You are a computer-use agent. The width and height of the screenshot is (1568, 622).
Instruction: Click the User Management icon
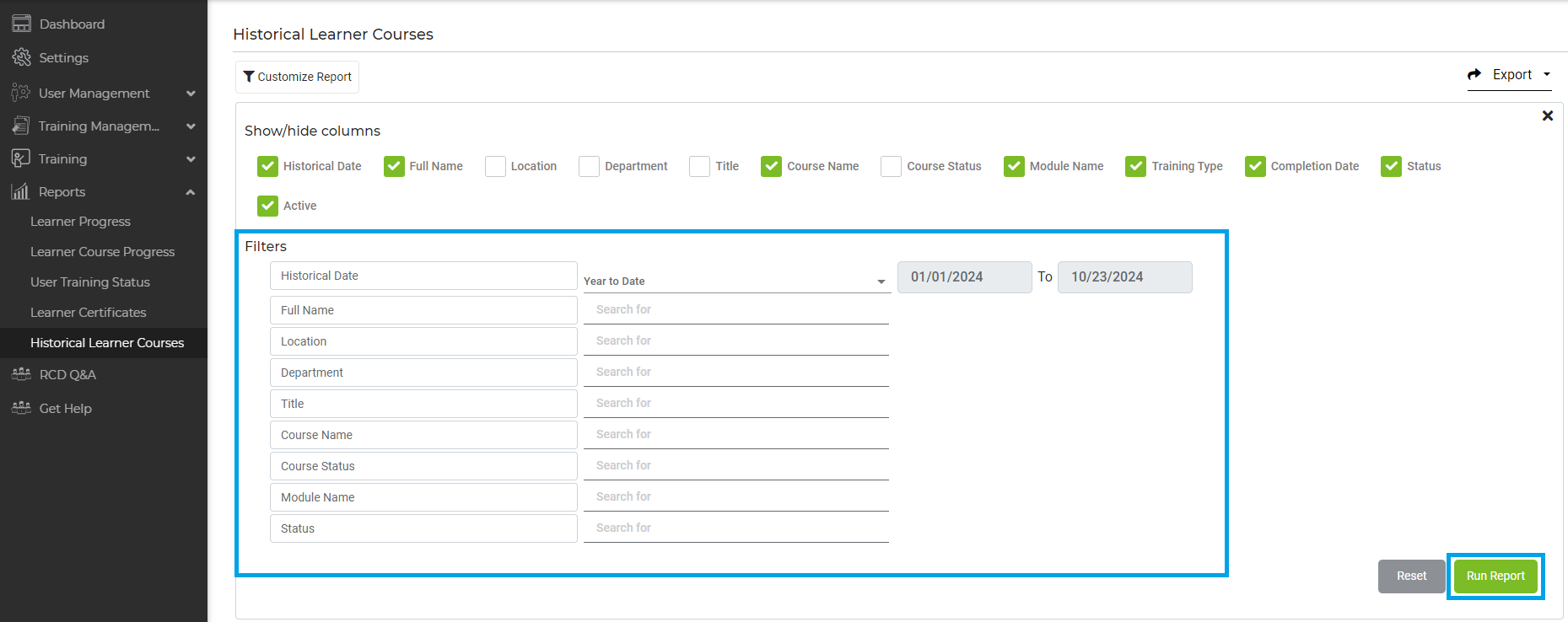click(x=21, y=93)
